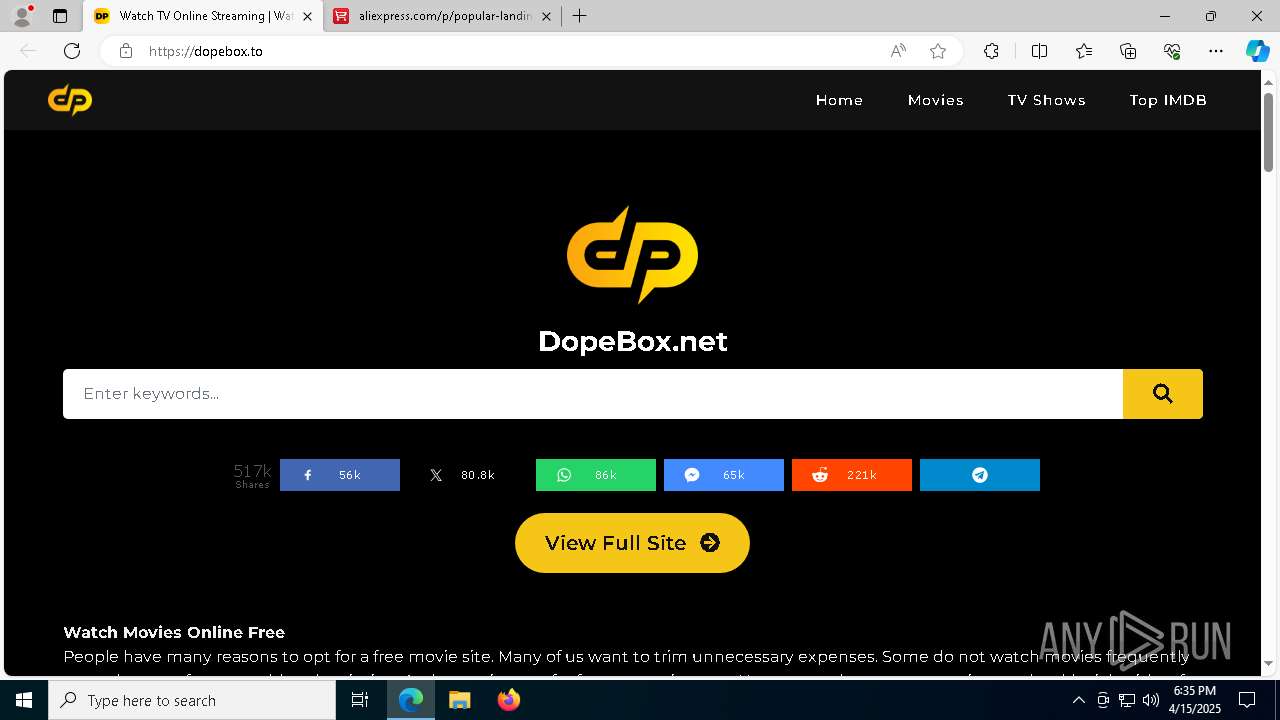Open the Top IMDB page
This screenshot has height=720, width=1280.
tap(1168, 100)
